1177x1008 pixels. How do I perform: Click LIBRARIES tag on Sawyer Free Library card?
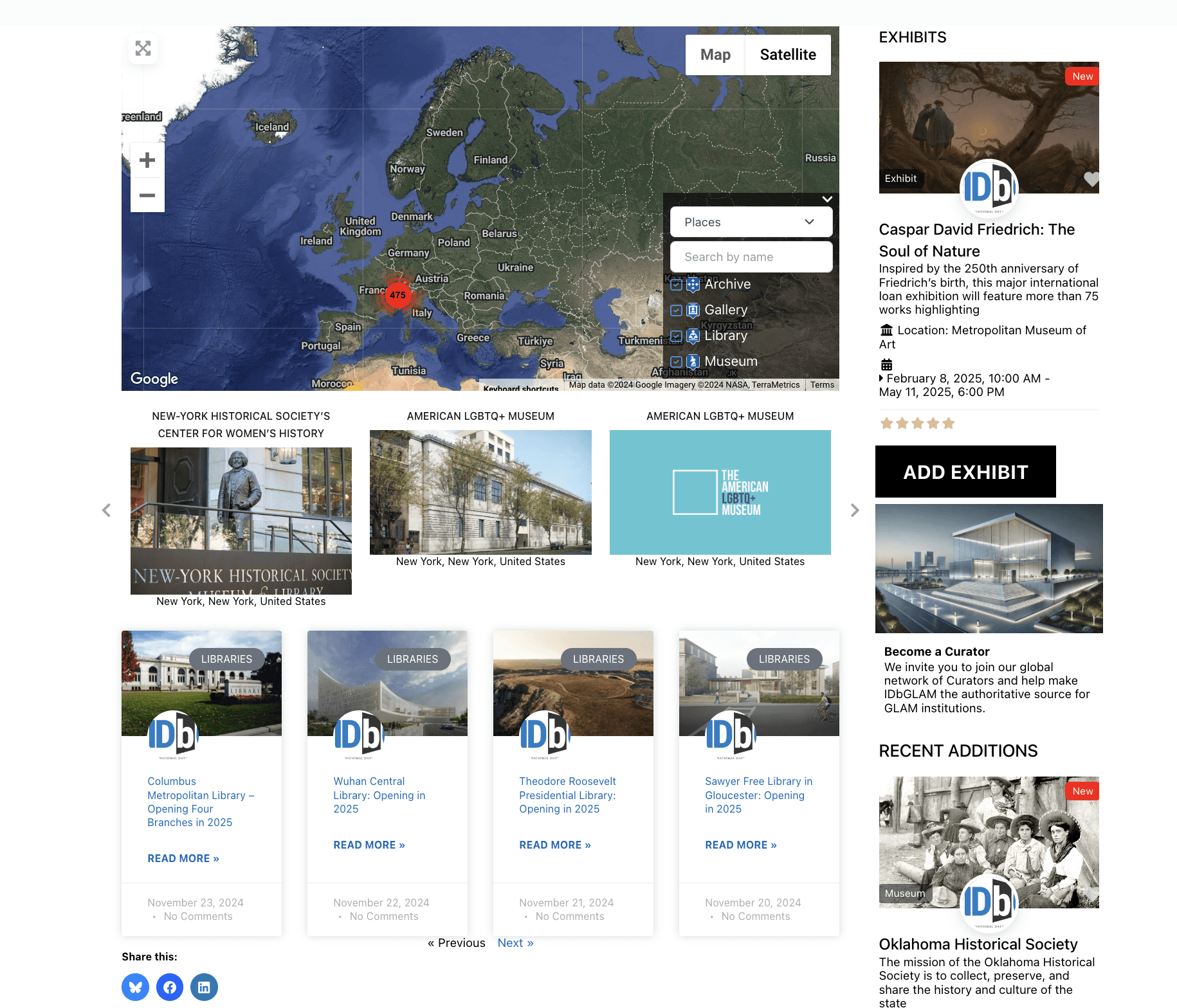[784, 659]
